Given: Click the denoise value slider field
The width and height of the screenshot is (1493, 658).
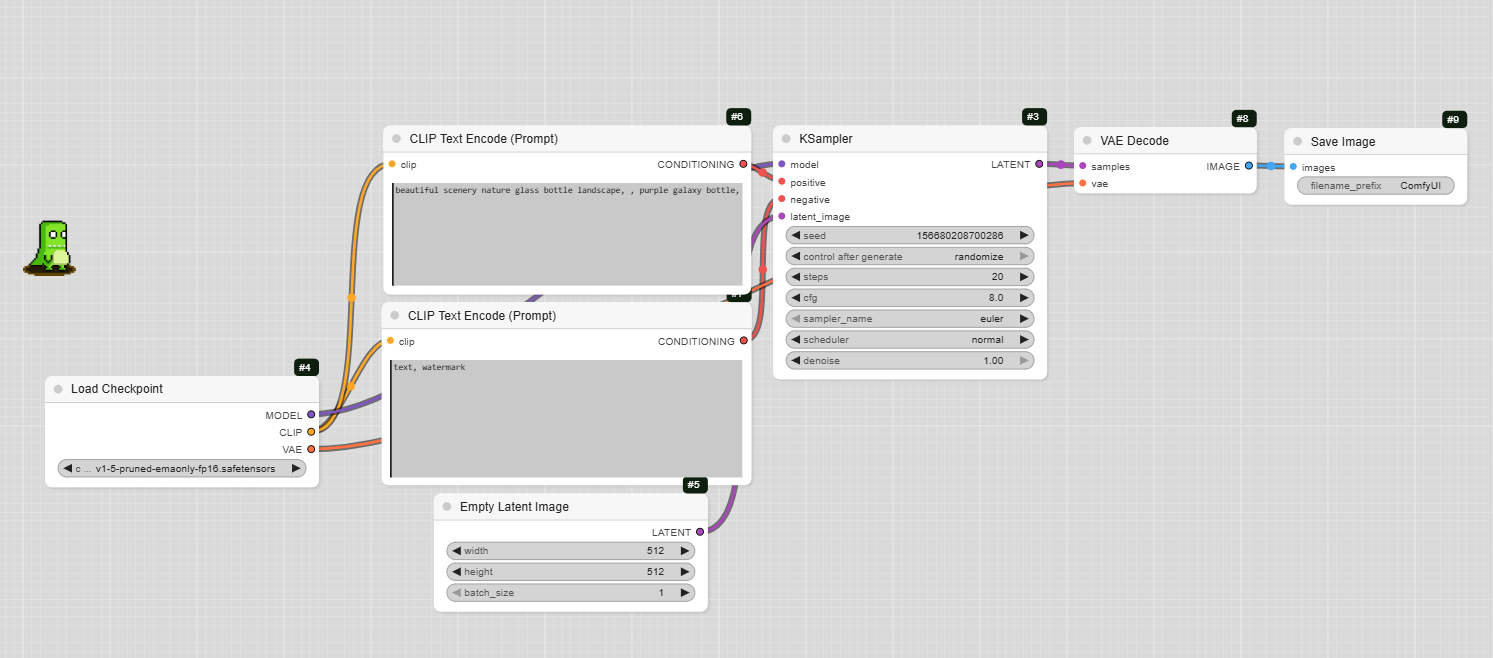Looking at the screenshot, I should point(909,361).
